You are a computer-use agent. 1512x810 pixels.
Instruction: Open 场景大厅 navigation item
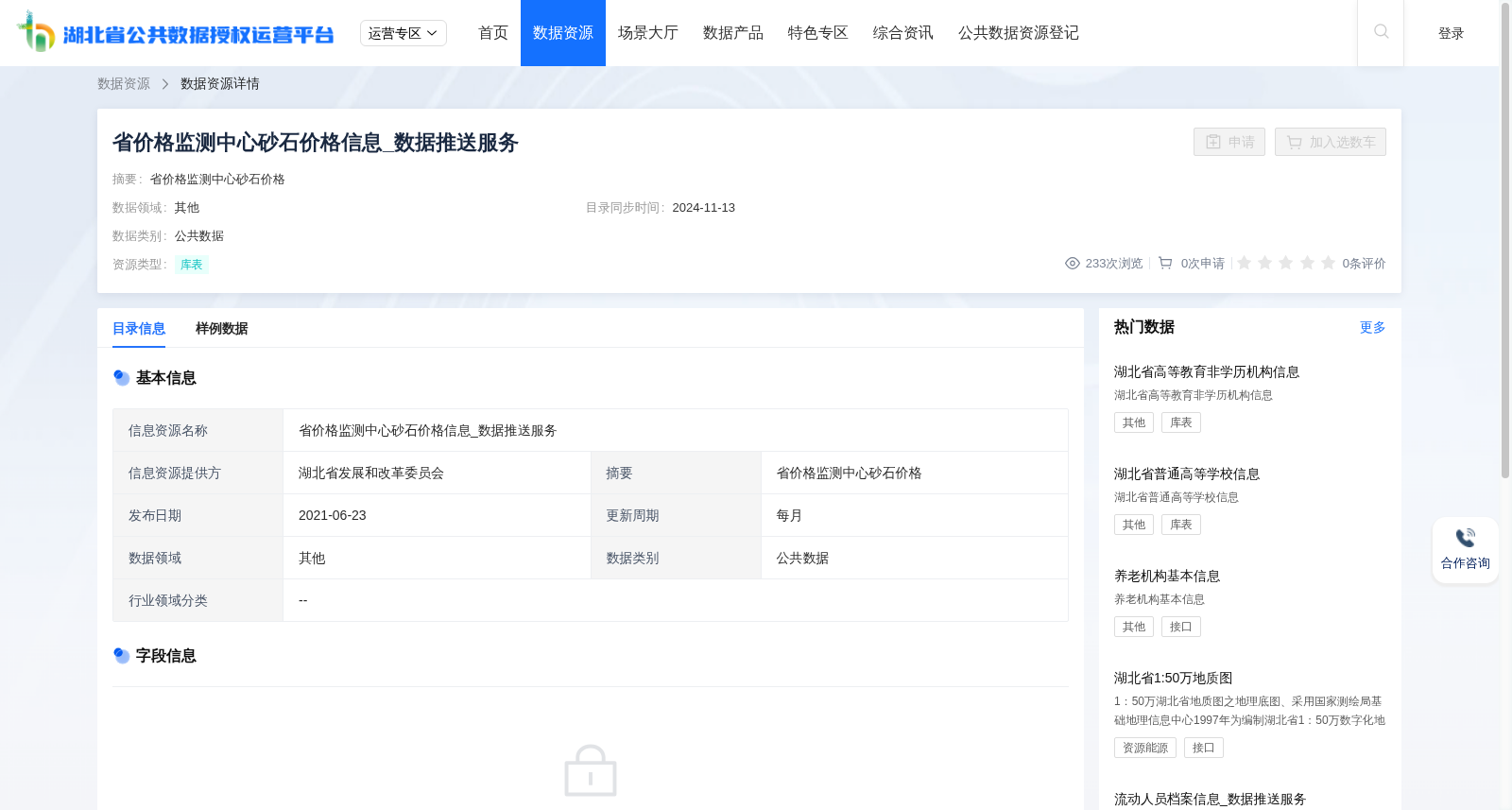tap(648, 33)
